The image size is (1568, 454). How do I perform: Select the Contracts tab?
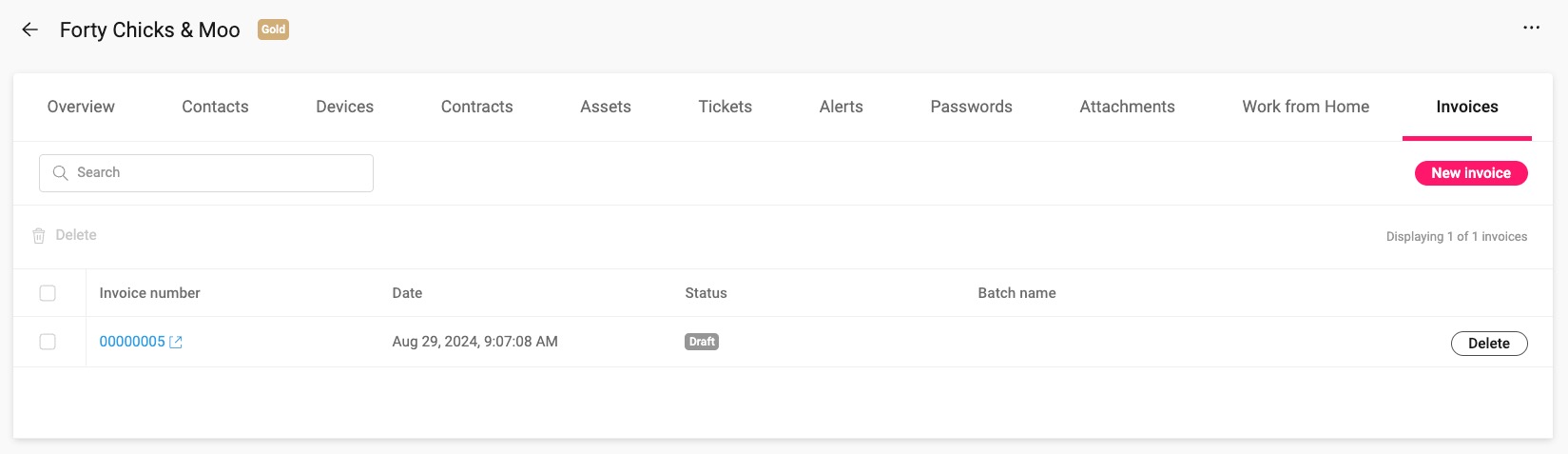[x=476, y=107]
